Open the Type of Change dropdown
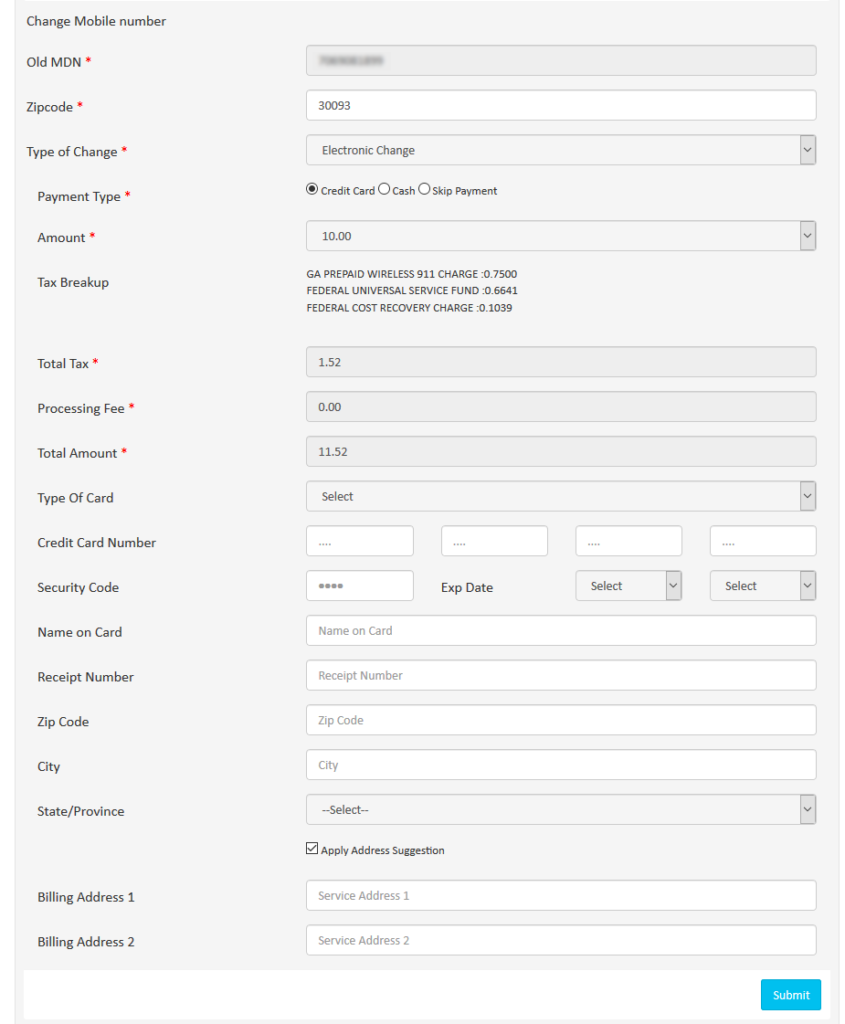 click(x=560, y=149)
